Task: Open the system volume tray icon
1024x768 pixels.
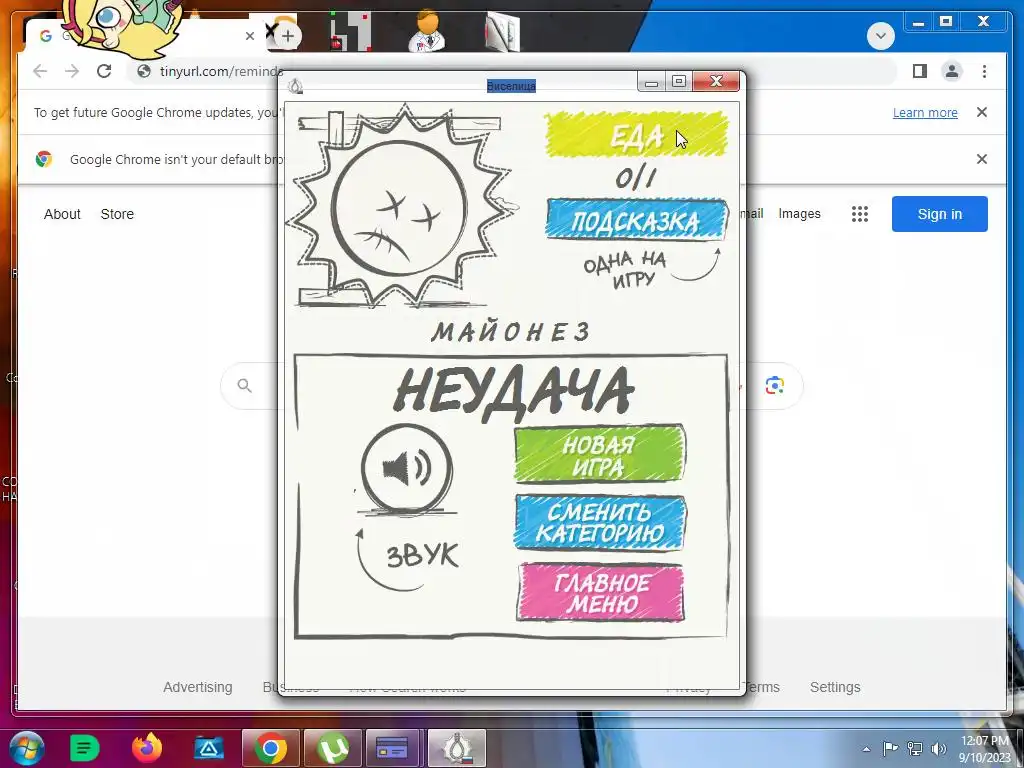Action: click(939, 749)
